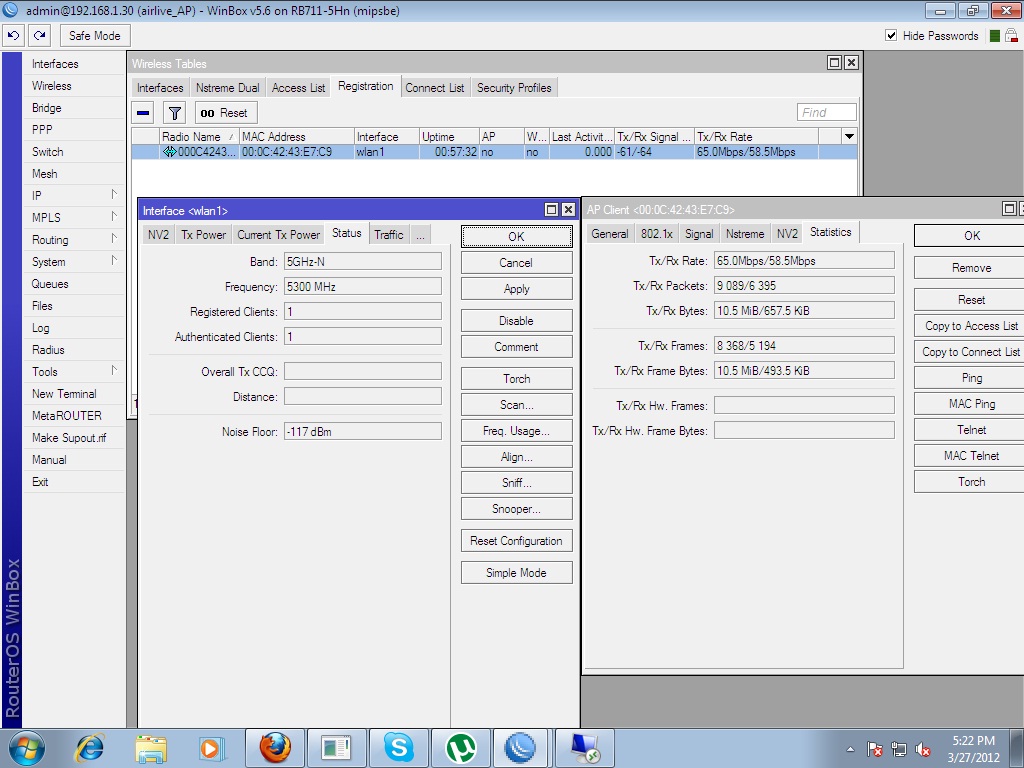Screen dimensions: 1024x768
Task: Open remote desktop icon on taskbar
Action: (x=584, y=748)
